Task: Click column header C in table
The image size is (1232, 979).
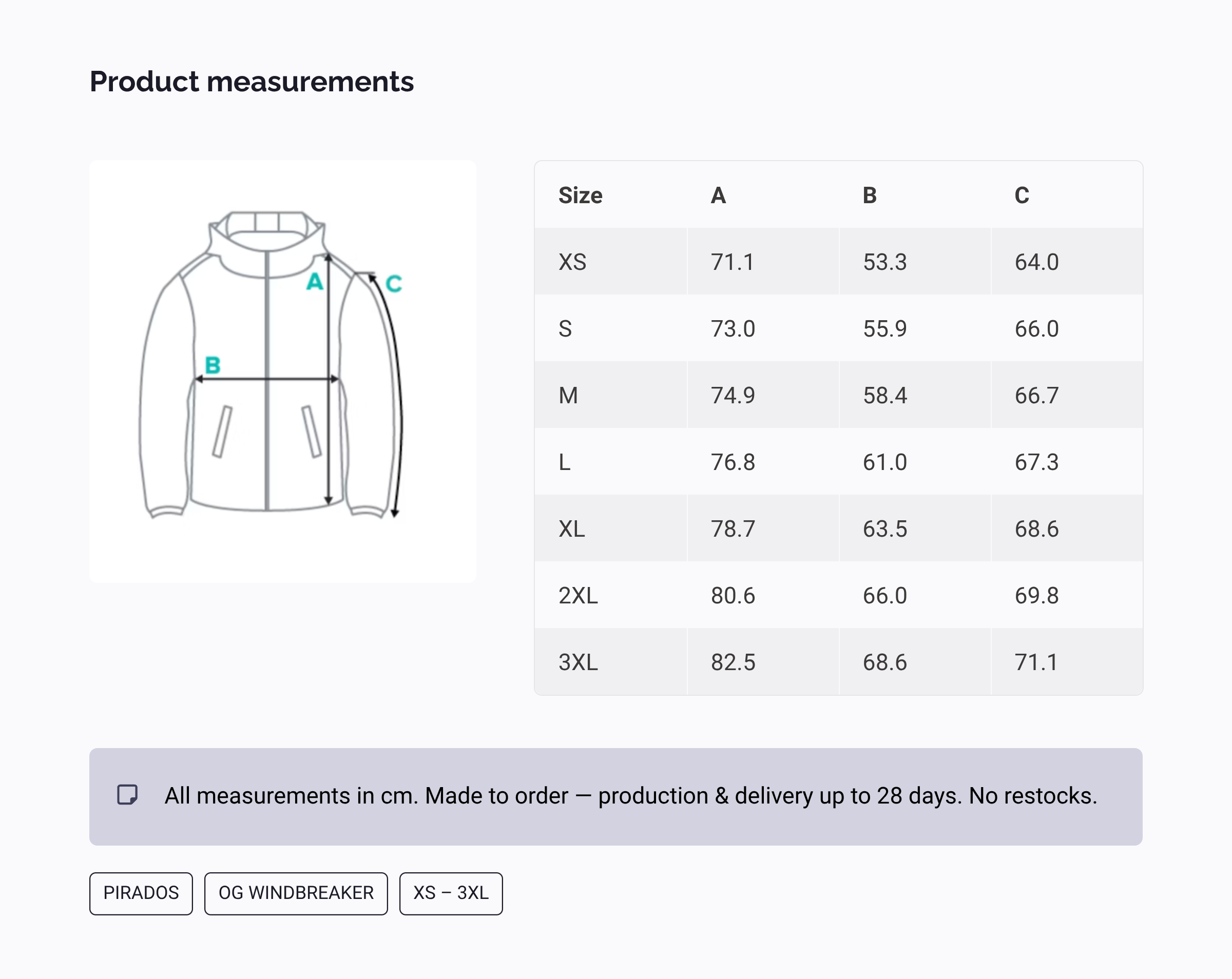Action: coord(1021,195)
